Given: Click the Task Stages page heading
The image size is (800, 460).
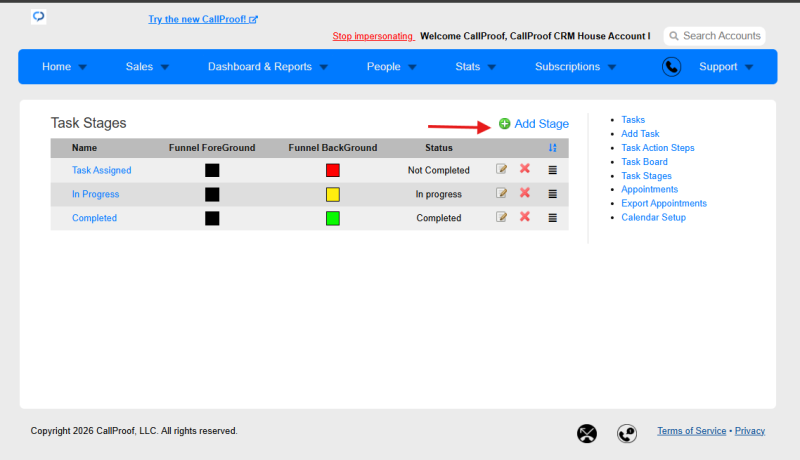Looking at the screenshot, I should pyautogui.click(x=88, y=123).
